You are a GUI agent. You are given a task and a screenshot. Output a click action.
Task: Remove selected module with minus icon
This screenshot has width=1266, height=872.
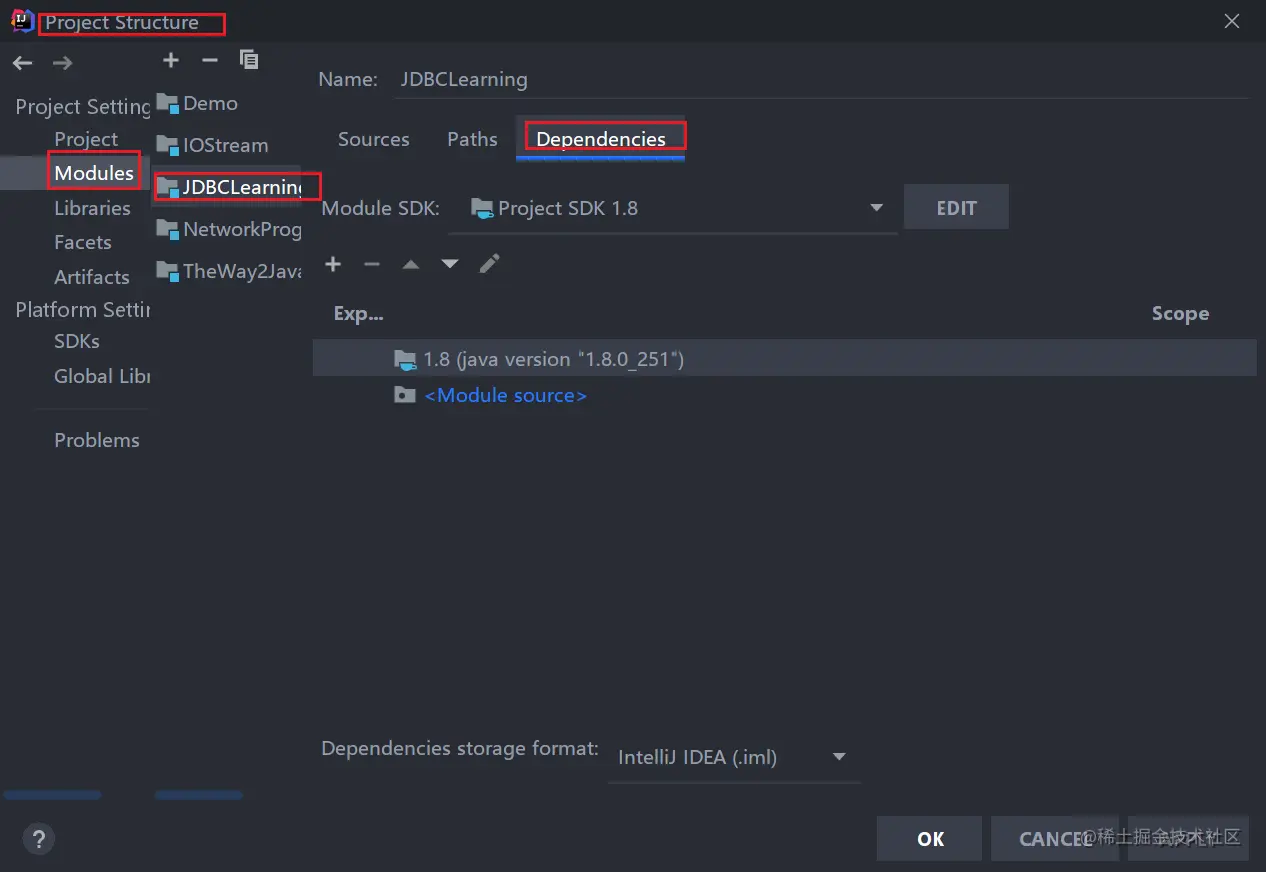[x=209, y=60]
